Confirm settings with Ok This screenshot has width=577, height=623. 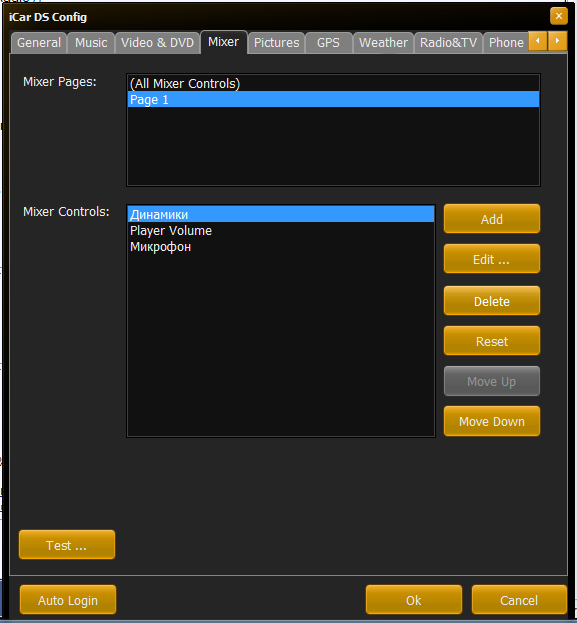pyautogui.click(x=414, y=600)
